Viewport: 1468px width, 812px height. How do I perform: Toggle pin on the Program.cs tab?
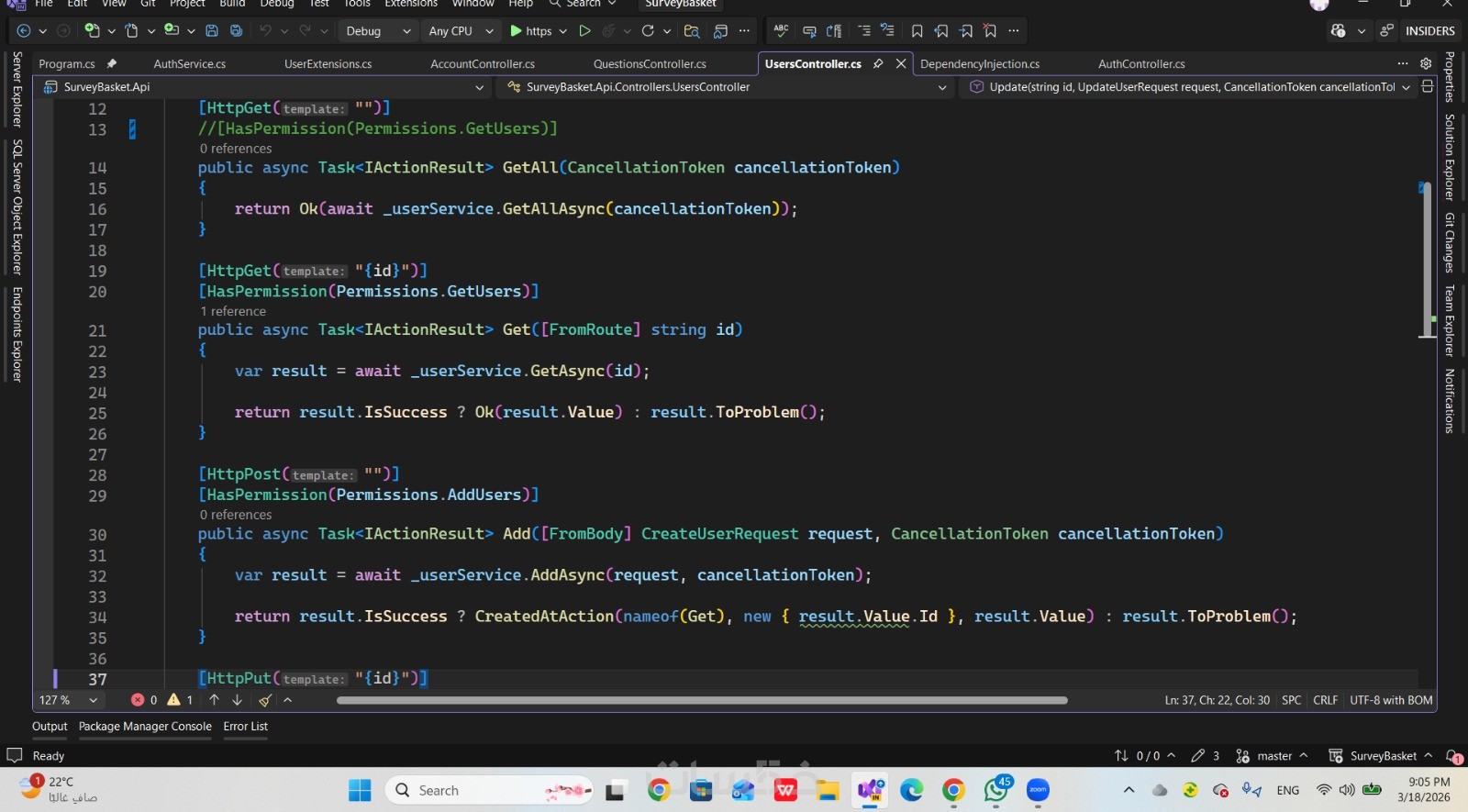(x=112, y=64)
